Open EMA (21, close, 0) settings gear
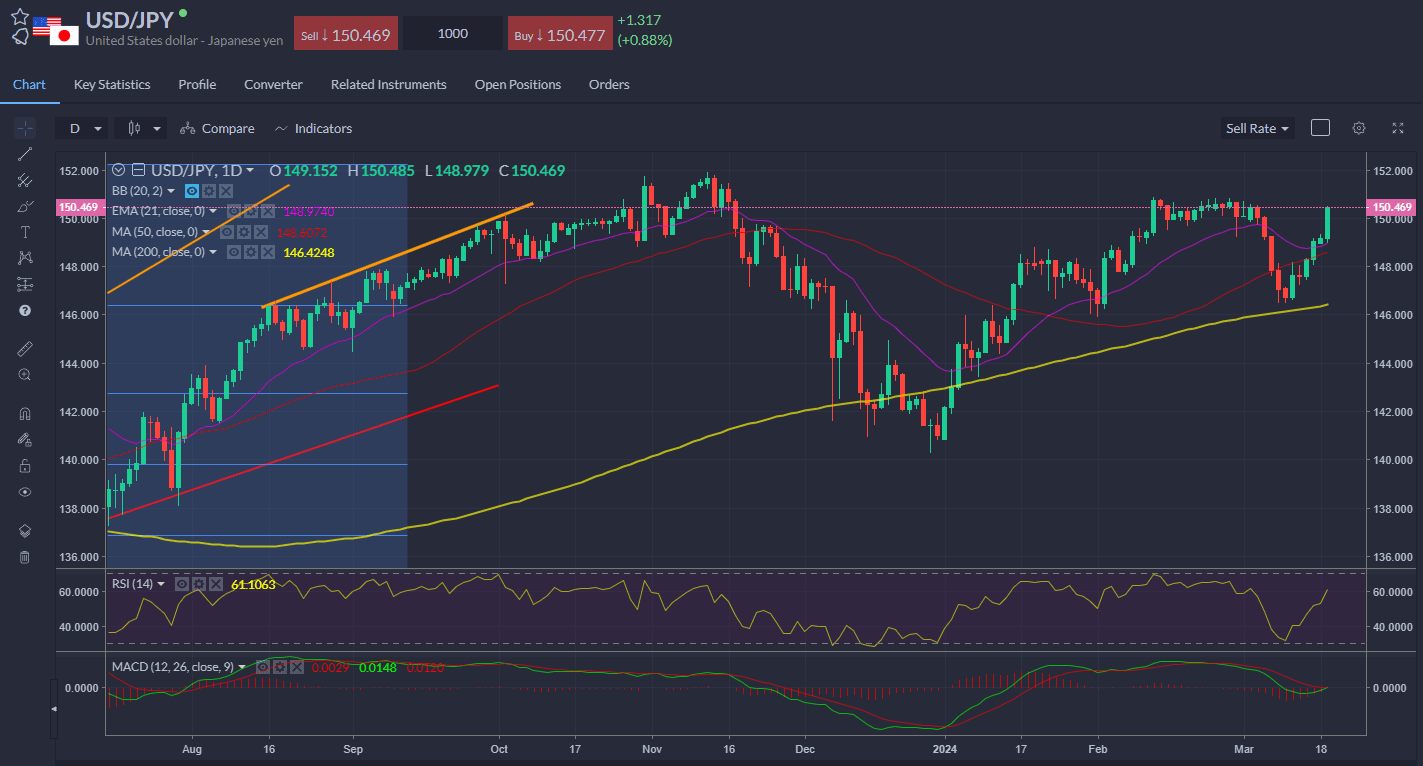This screenshot has height=766, width=1423. tap(251, 211)
